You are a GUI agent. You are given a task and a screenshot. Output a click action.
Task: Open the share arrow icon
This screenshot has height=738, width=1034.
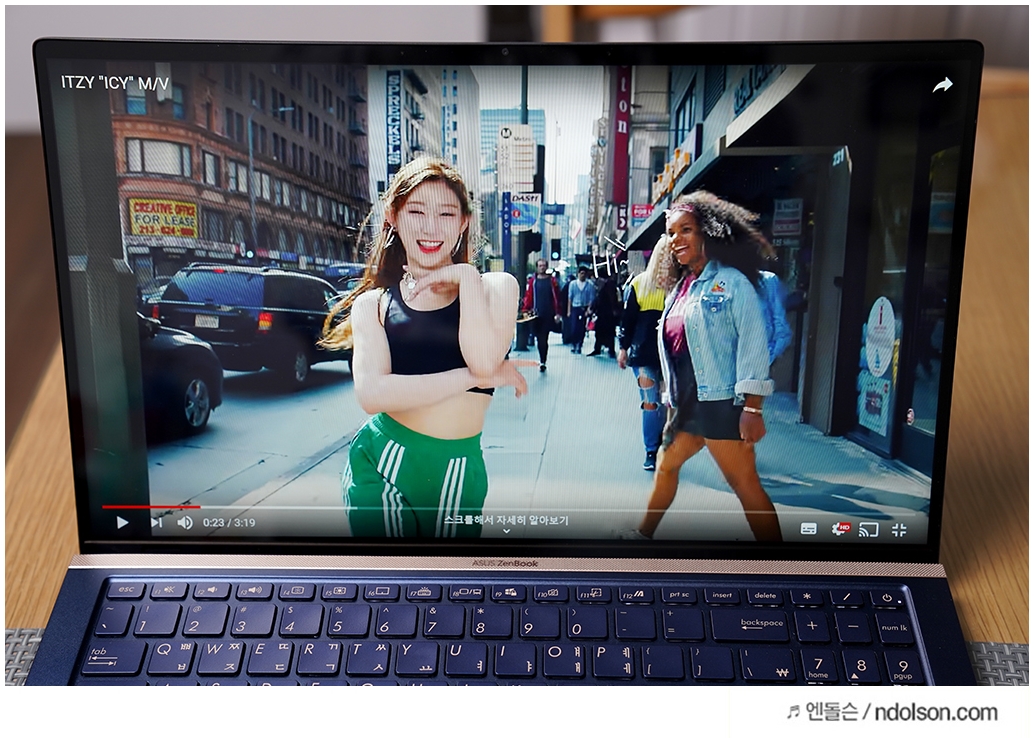point(943,84)
